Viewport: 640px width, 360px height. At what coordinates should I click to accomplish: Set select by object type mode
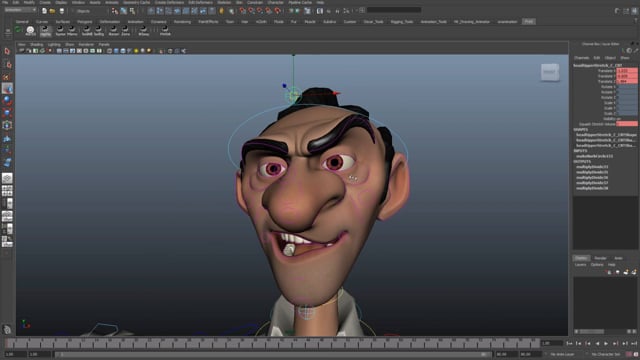point(123,11)
